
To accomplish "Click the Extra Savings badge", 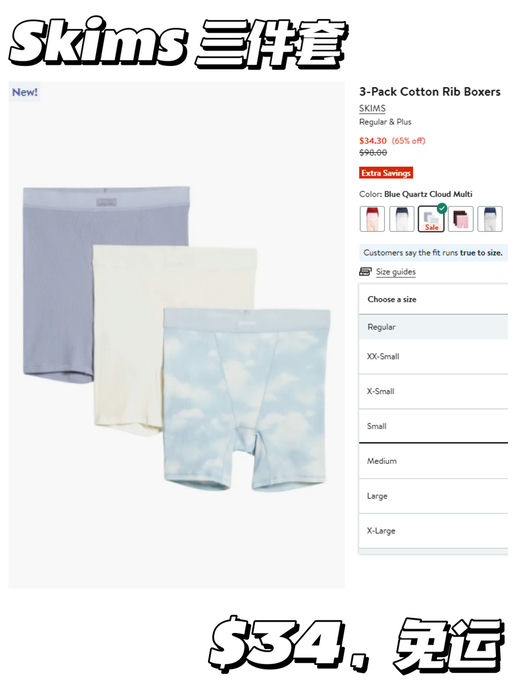I will pyautogui.click(x=386, y=173).
